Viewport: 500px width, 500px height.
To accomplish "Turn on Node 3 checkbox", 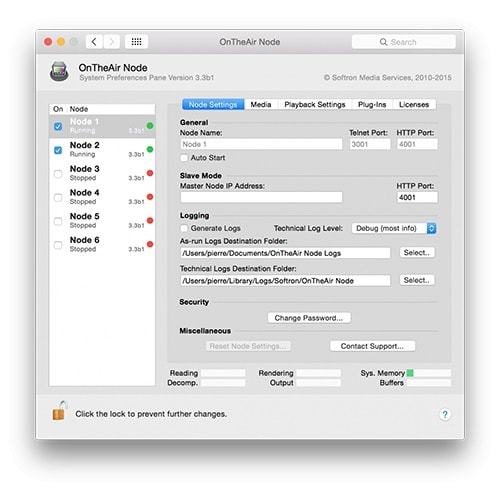I will pos(58,174).
